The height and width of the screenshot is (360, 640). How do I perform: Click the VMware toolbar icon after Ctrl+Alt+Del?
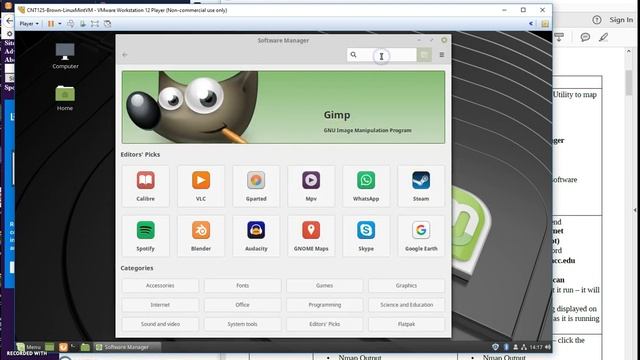pyautogui.click(x=83, y=24)
